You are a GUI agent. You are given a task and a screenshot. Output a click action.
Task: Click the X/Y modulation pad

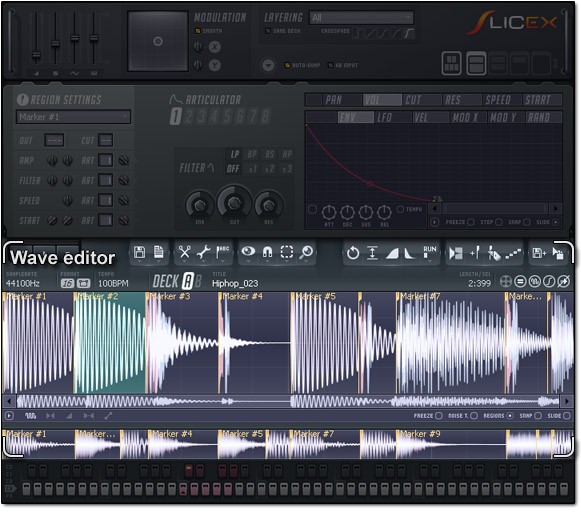[x=158, y=41]
